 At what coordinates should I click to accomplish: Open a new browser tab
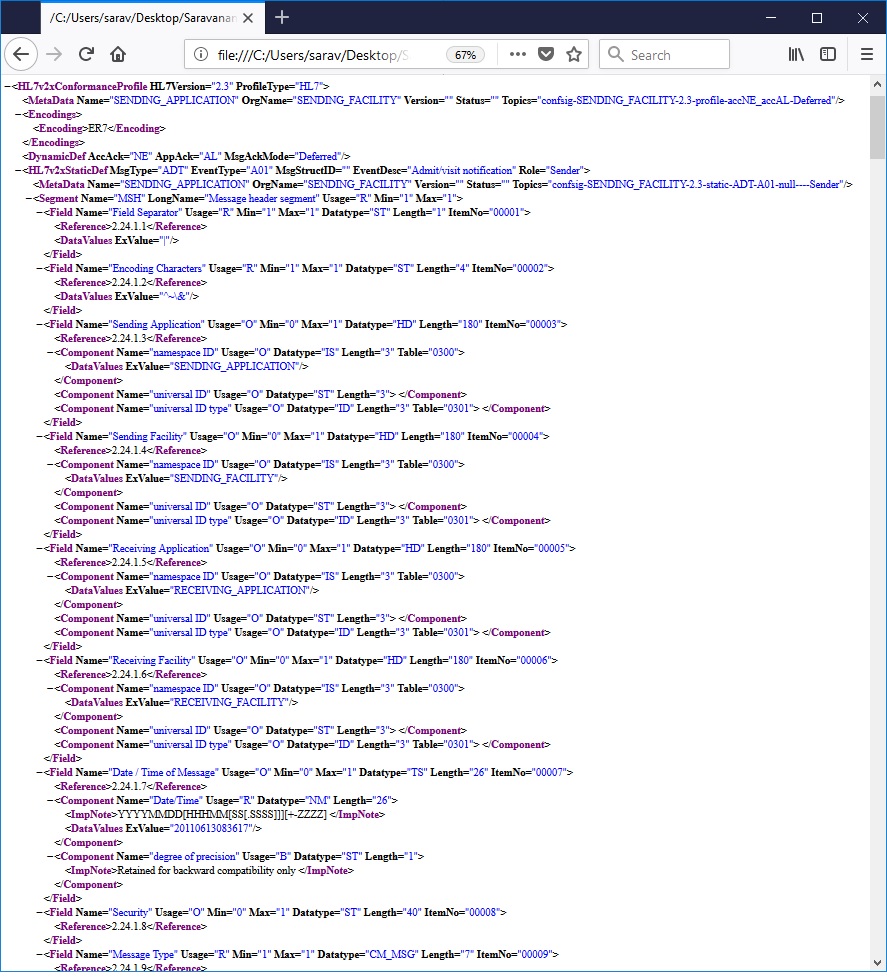pyautogui.click(x=281, y=17)
